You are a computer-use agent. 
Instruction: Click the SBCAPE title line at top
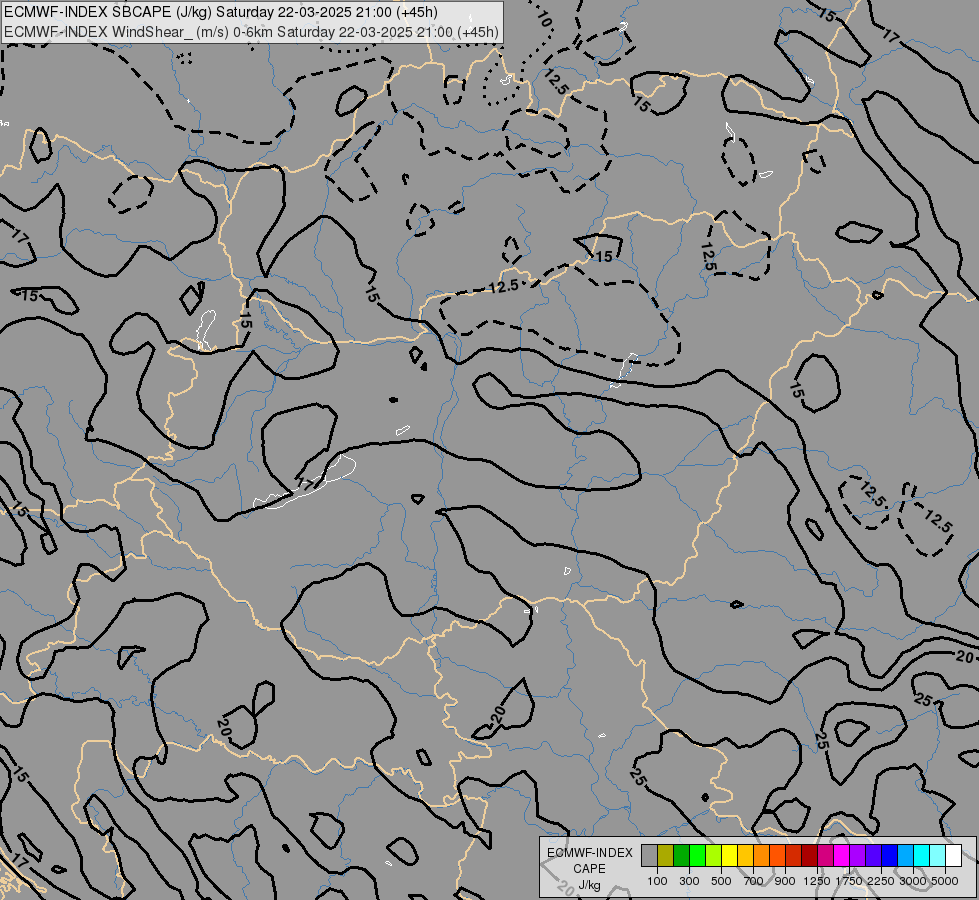(x=220, y=12)
